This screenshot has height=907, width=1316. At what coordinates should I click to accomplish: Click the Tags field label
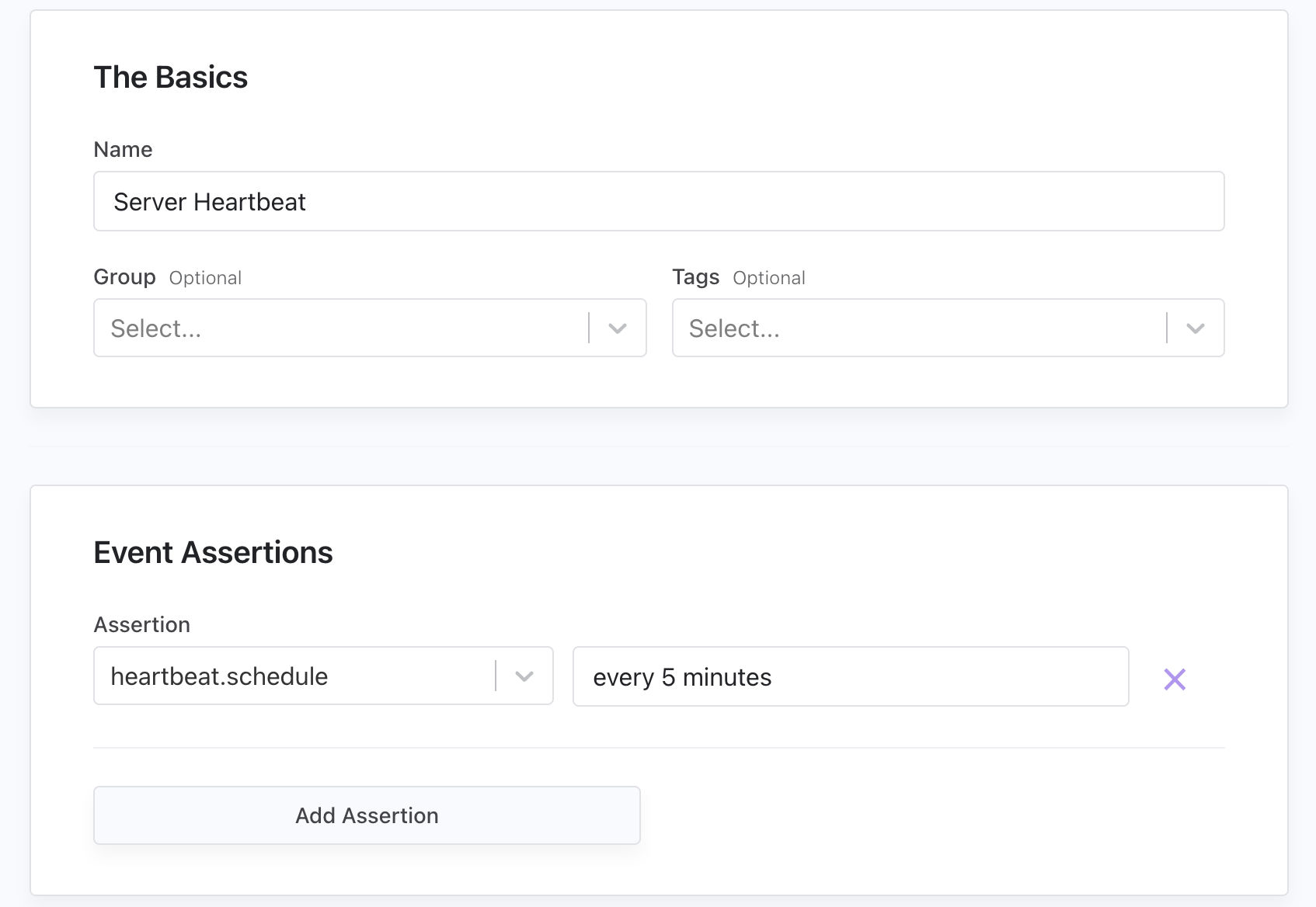[x=695, y=277]
